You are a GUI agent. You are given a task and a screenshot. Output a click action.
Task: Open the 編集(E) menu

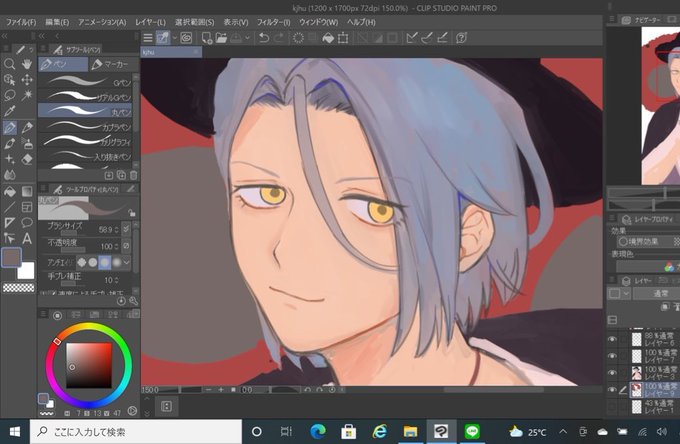(x=57, y=22)
